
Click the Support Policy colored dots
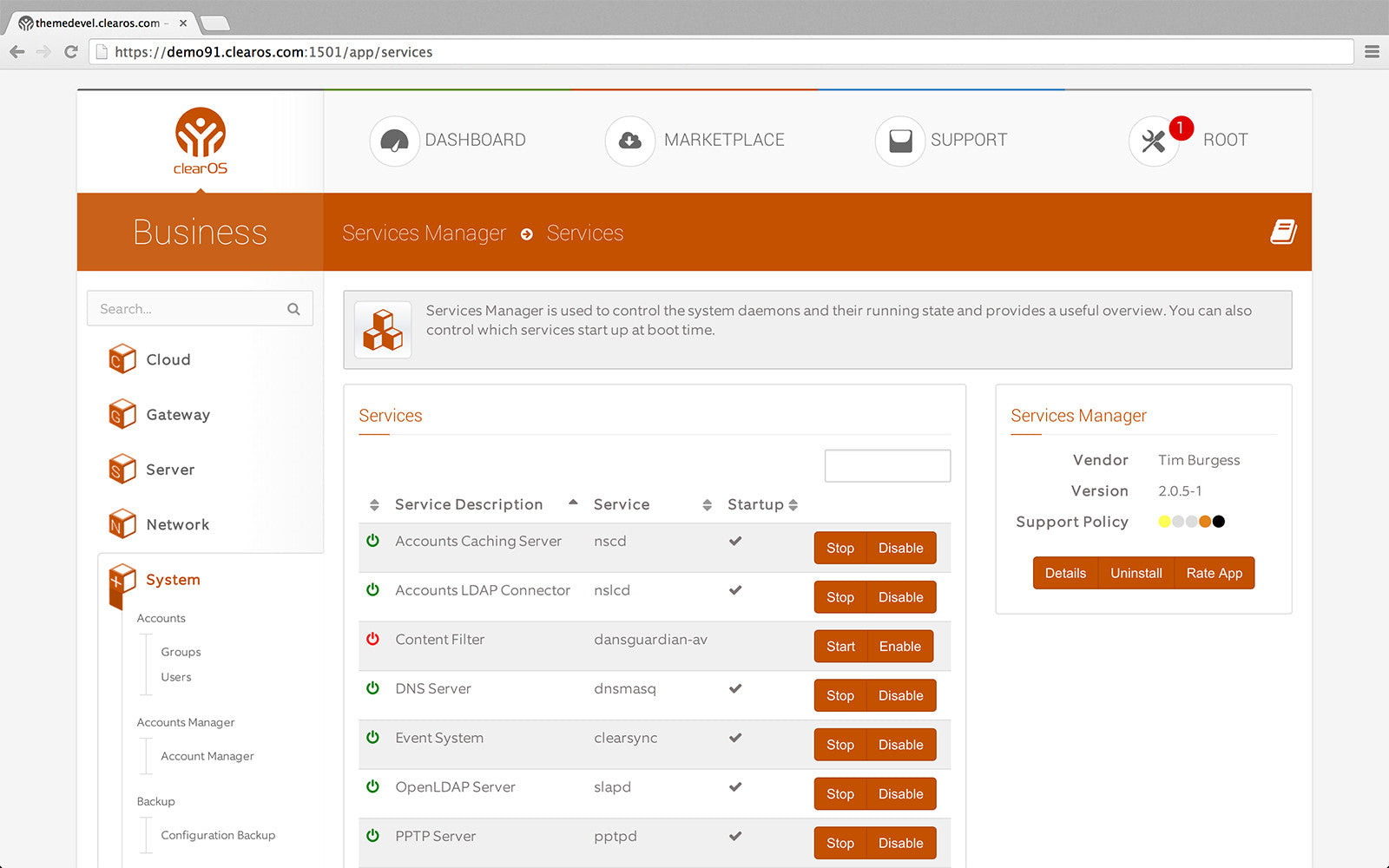pos(1191,522)
